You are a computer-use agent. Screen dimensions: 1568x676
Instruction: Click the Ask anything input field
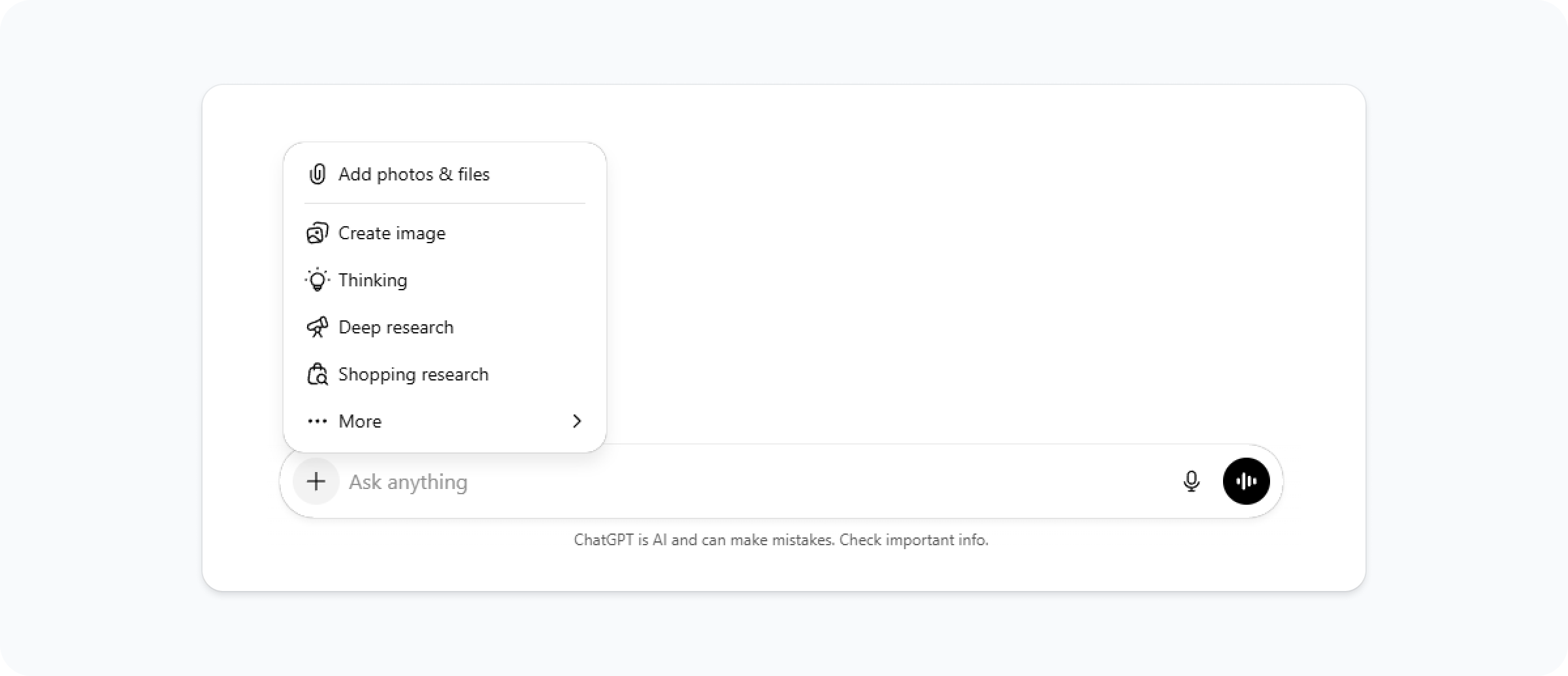(x=719, y=482)
